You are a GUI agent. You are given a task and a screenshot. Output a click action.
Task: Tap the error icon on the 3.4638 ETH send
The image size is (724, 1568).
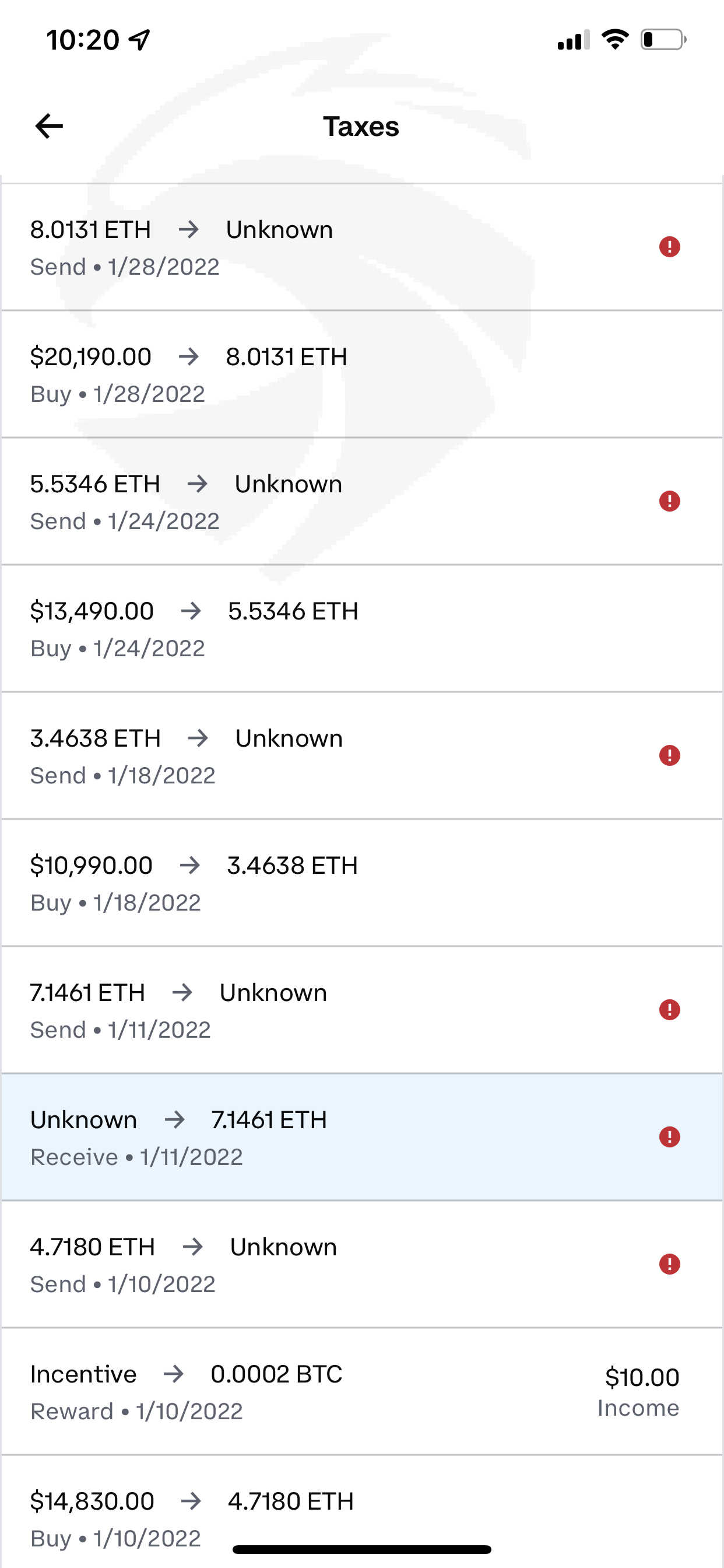click(669, 755)
